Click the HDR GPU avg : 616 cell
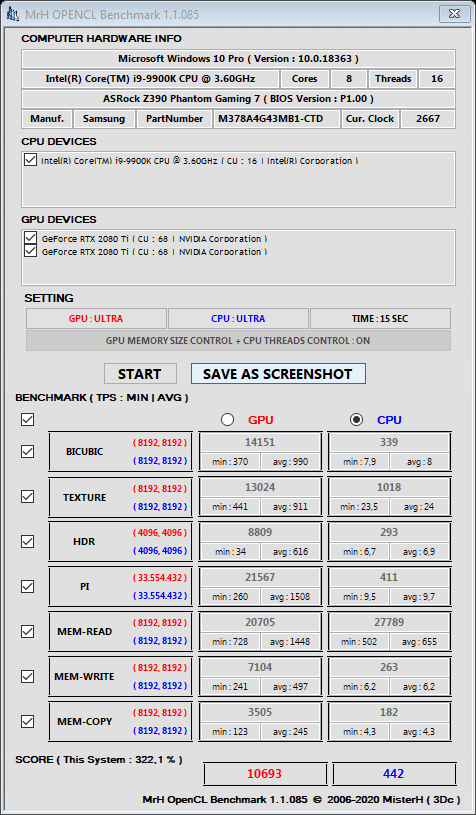 290,551
